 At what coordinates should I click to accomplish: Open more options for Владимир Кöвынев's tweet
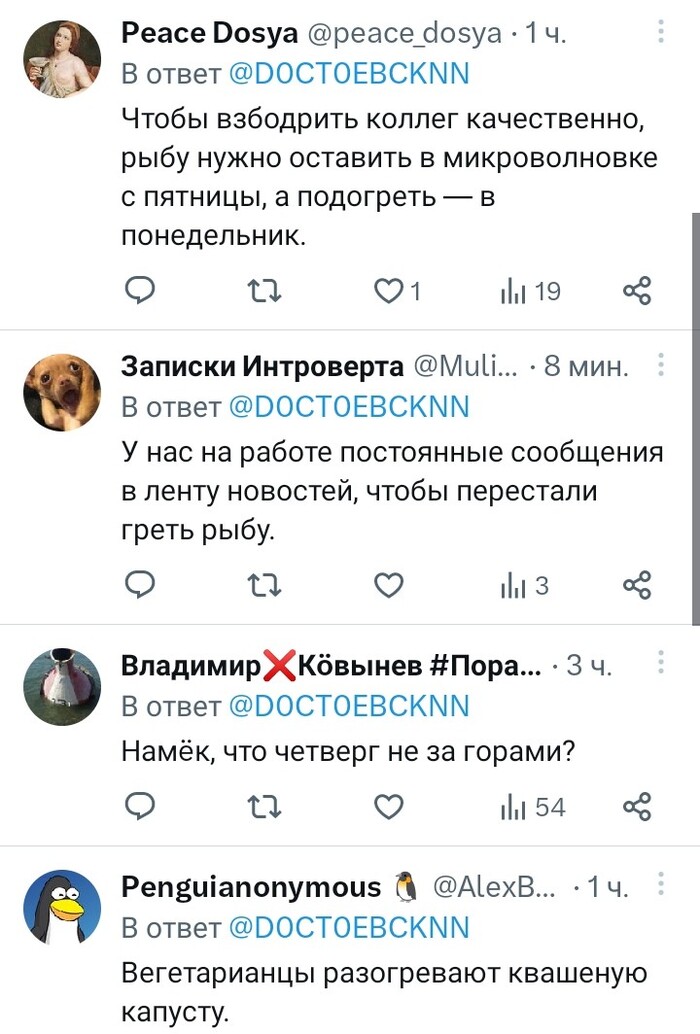click(661, 662)
